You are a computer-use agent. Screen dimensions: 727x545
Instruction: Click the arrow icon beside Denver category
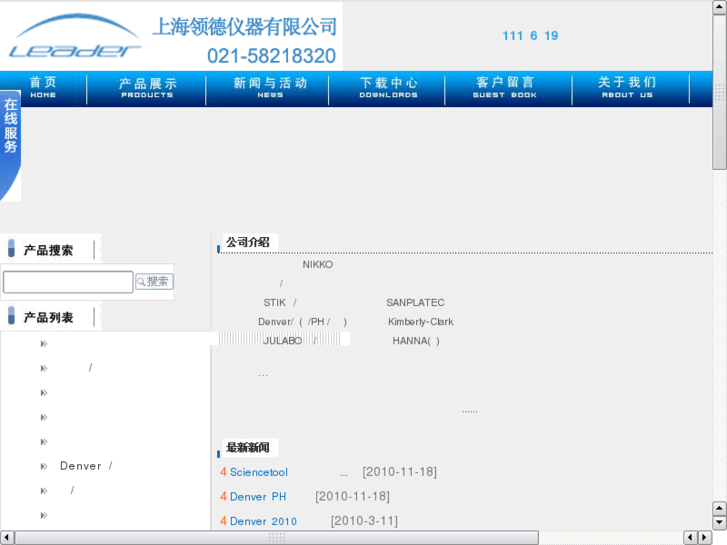(44, 466)
